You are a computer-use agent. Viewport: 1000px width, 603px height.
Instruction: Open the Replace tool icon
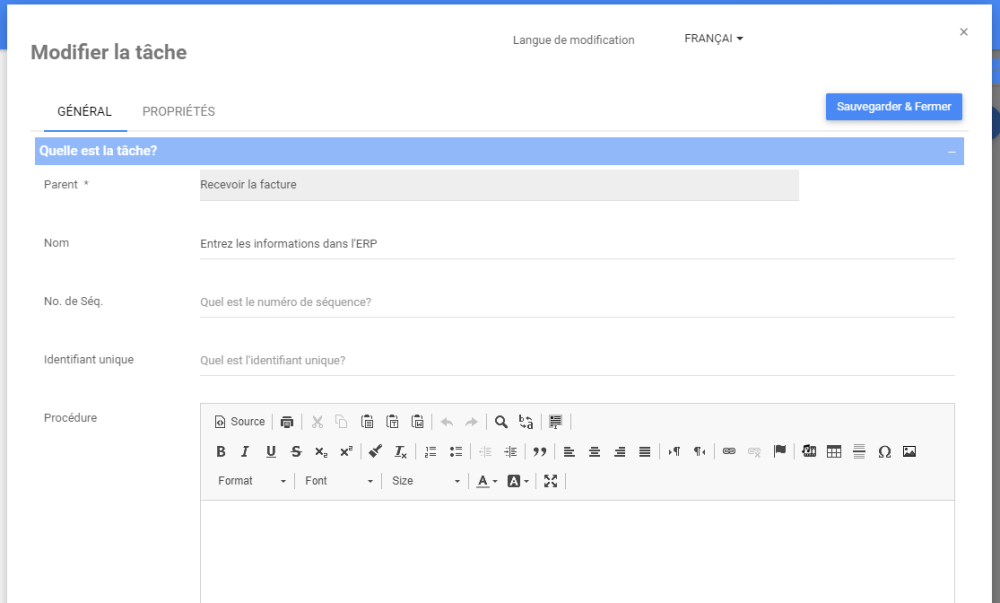(x=526, y=421)
